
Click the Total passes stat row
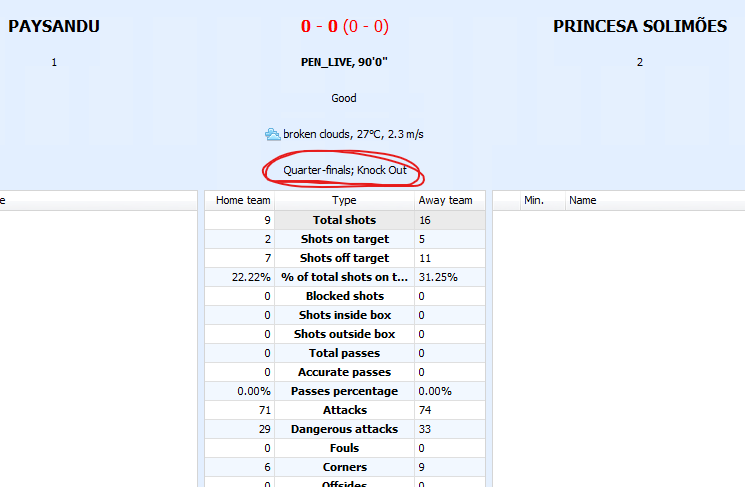coord(345,353)
